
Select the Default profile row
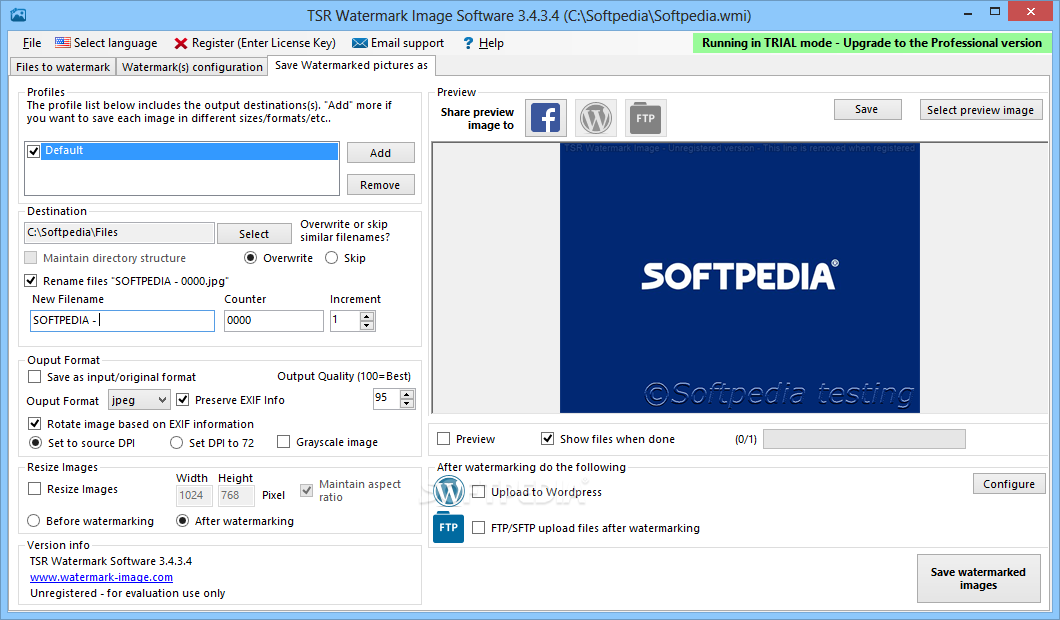click(x=190, y=151)
